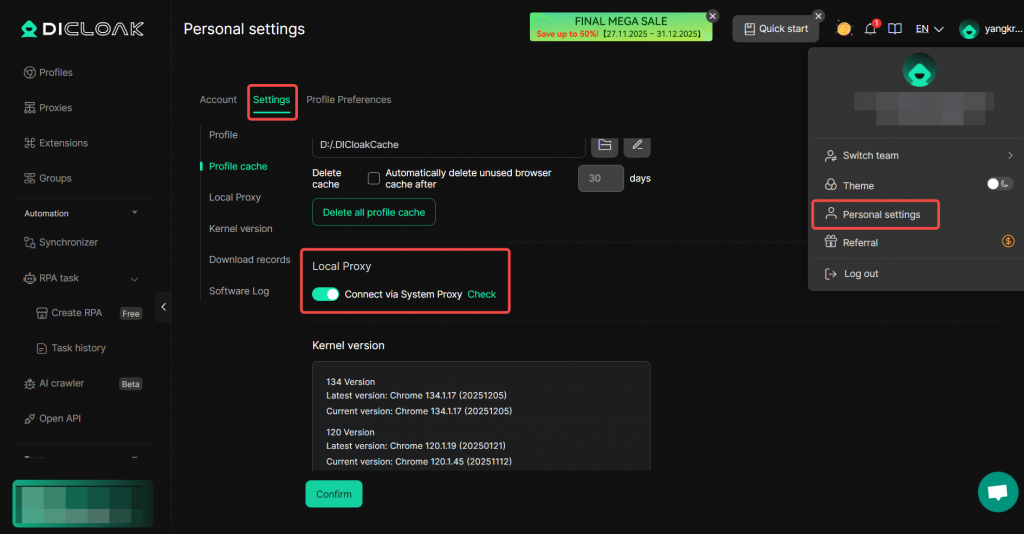Select Personal settings in user menu
The height and width of the screenshot is (534, 1024).
tap(880, 214)
